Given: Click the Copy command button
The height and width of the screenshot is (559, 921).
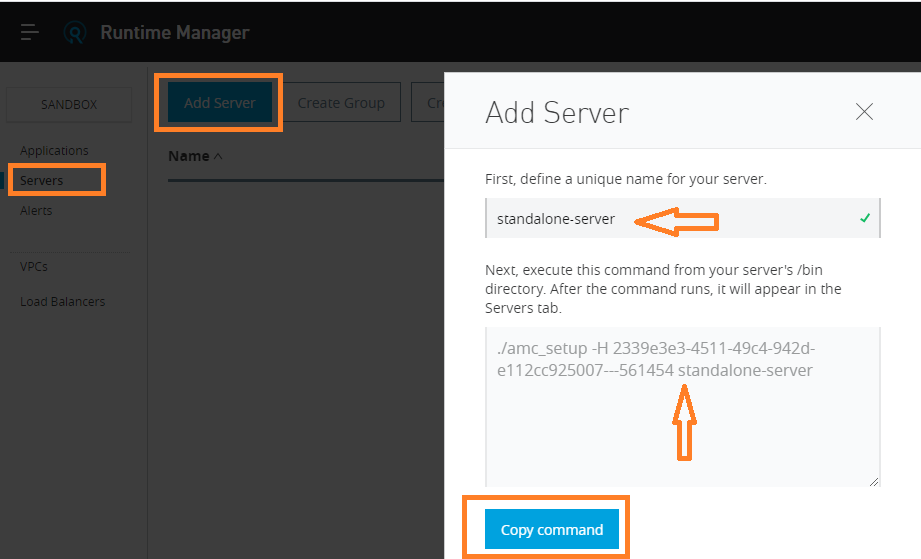Looking at the screenshot, I should tap(552, 529).
